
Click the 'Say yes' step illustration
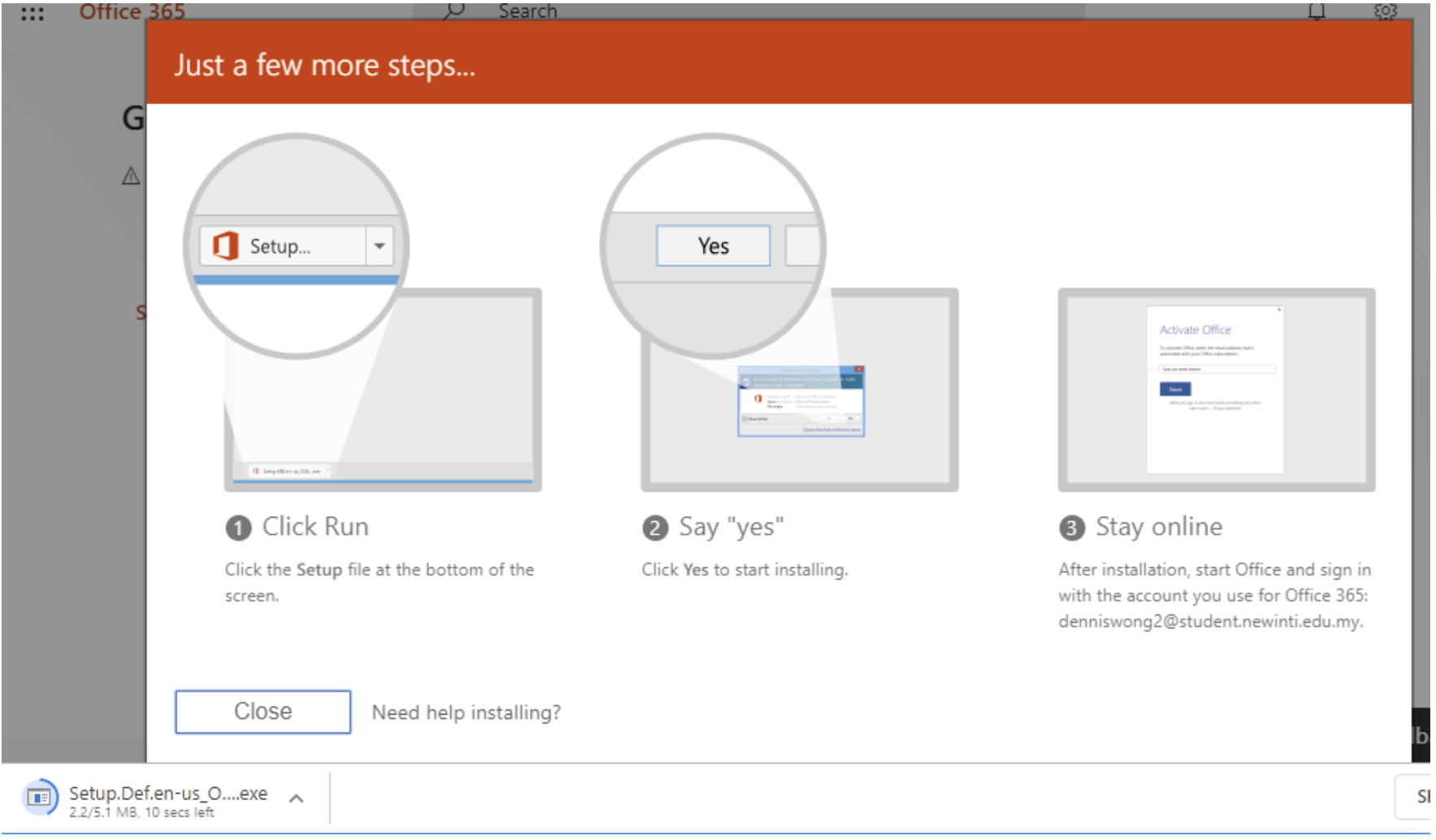(x=780, y=313)
